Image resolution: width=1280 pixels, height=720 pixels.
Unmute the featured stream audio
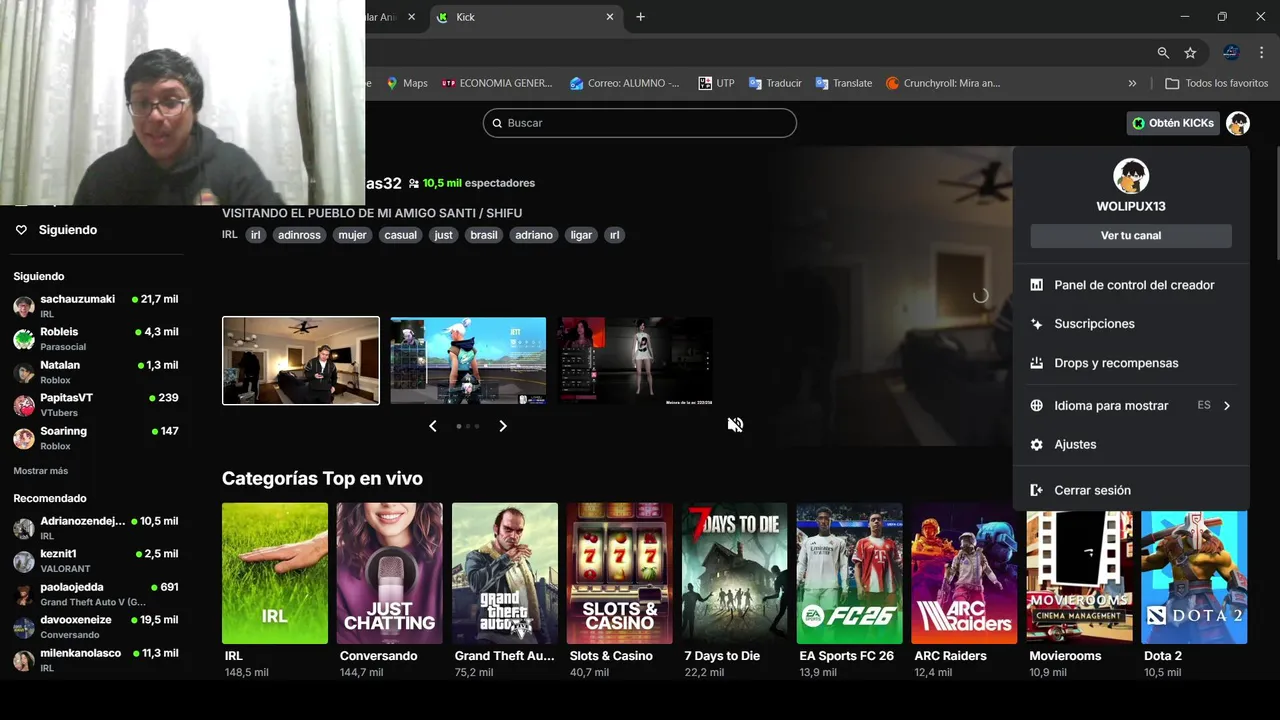[x=735, y=425]
